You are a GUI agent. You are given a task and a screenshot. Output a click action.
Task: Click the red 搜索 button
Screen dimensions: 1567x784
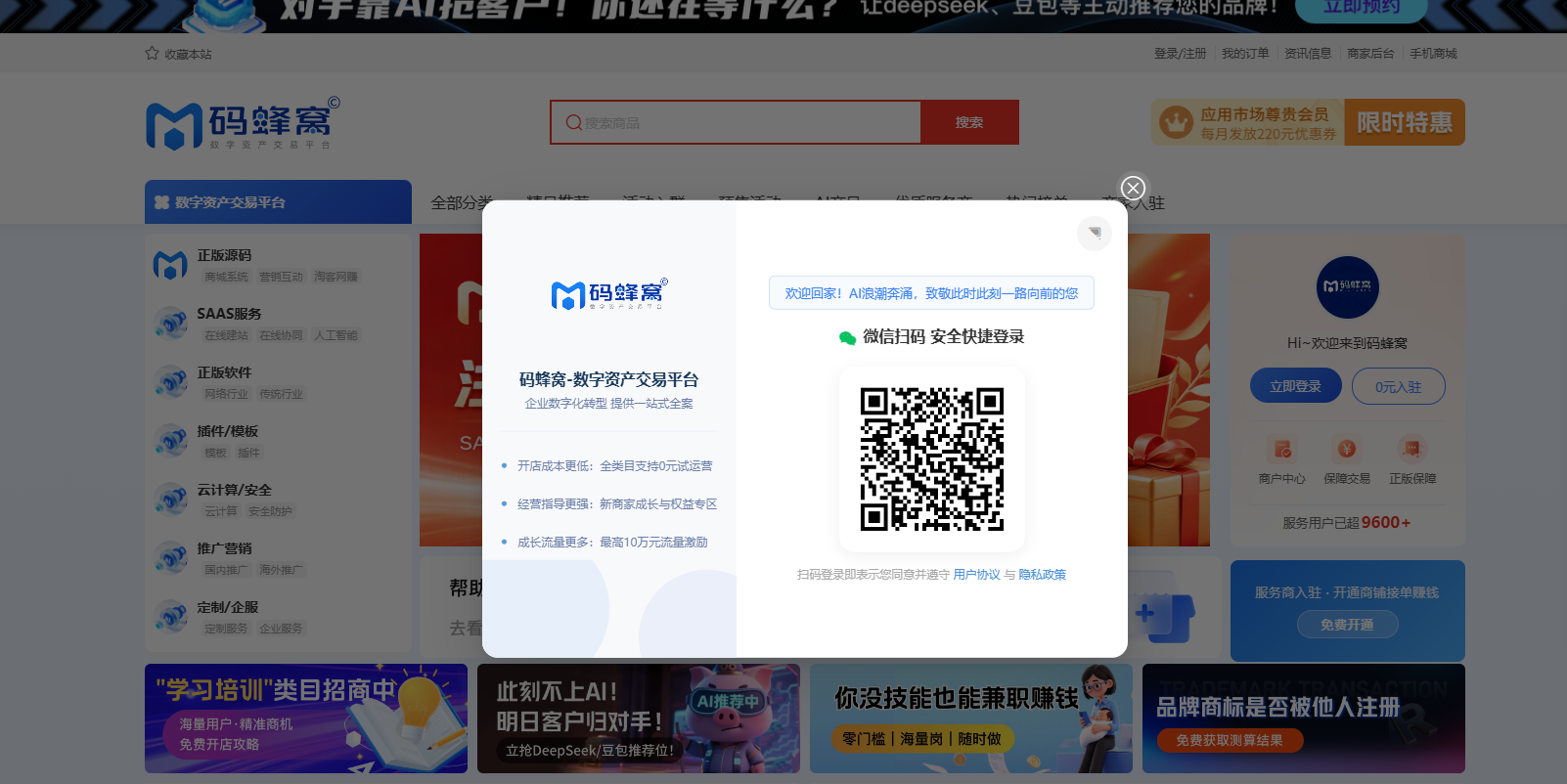969,122
